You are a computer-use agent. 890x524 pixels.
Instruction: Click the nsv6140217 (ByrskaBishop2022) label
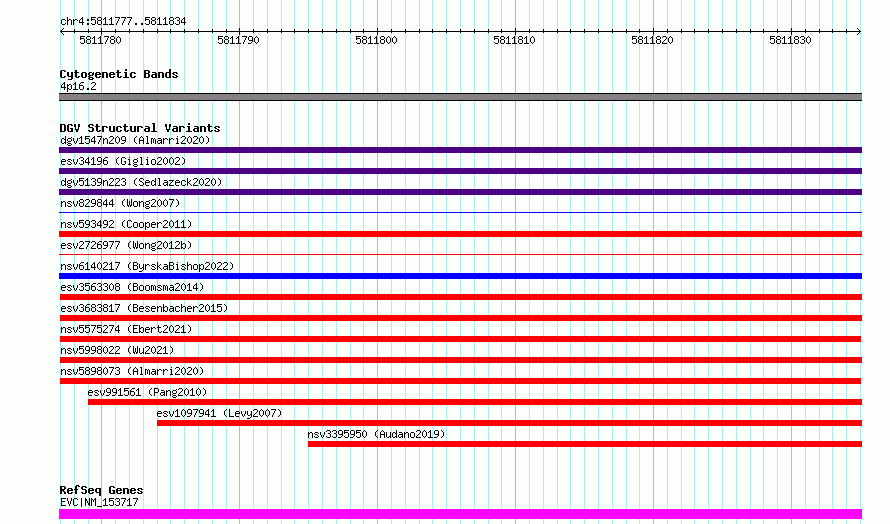[147, 266]
